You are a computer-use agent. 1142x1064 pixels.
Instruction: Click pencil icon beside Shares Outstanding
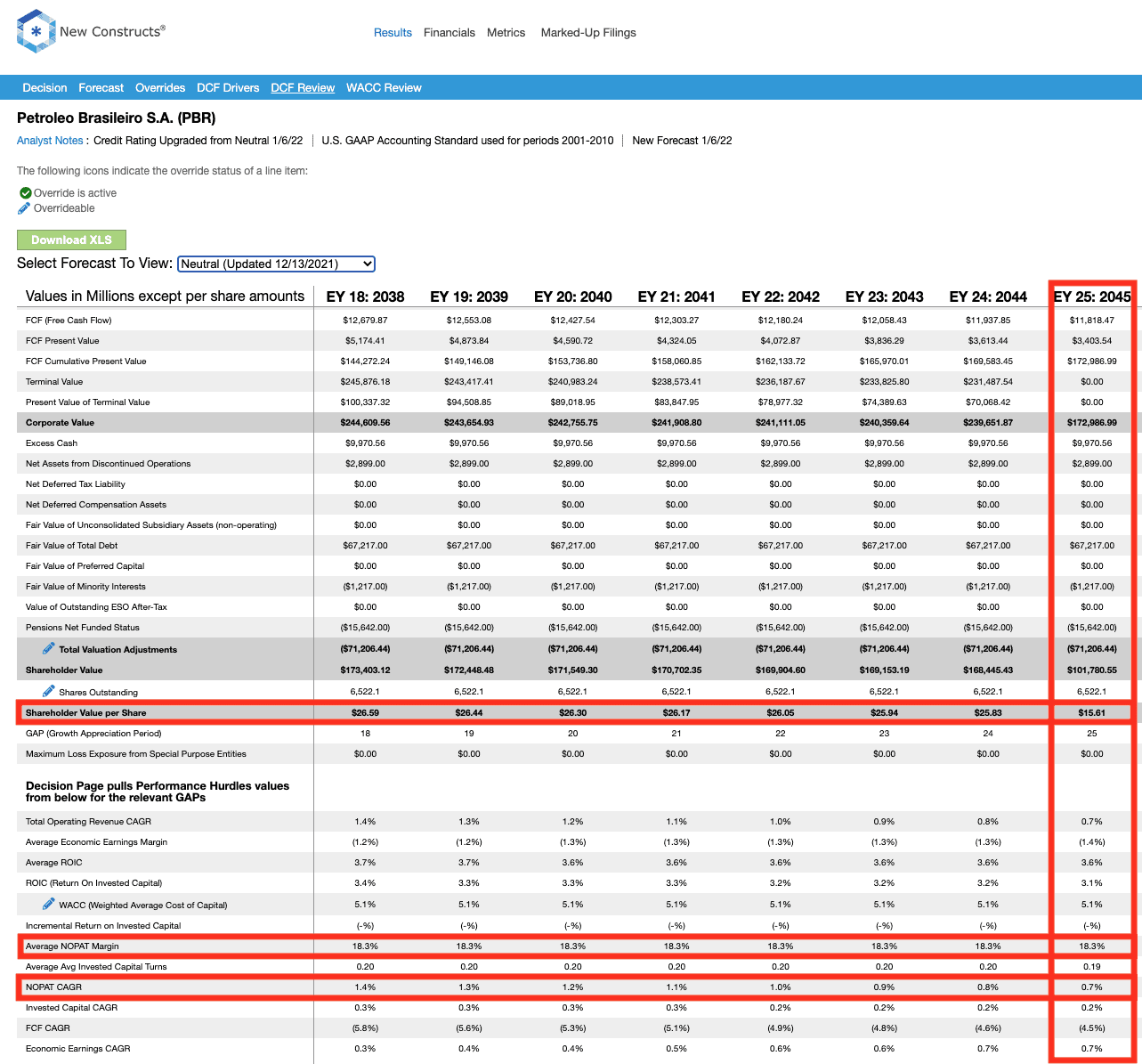click(x=49, y=691)
